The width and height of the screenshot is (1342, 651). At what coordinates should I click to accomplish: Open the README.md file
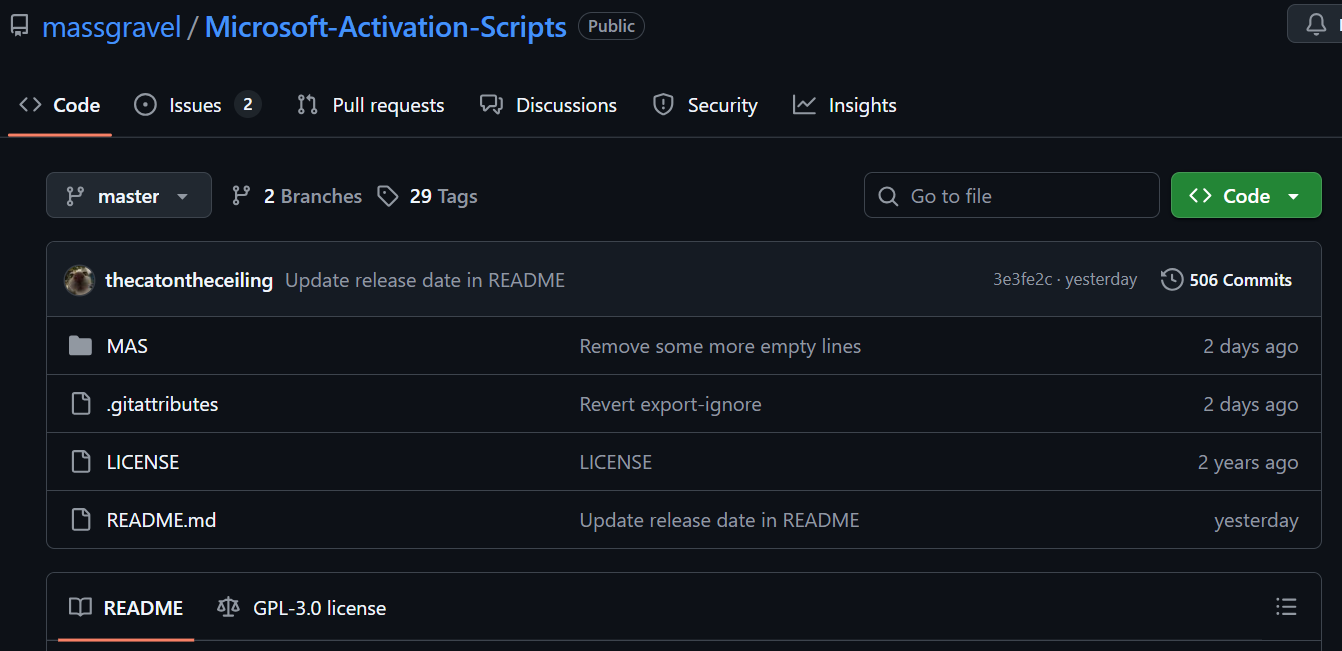(x=161, y=520)
